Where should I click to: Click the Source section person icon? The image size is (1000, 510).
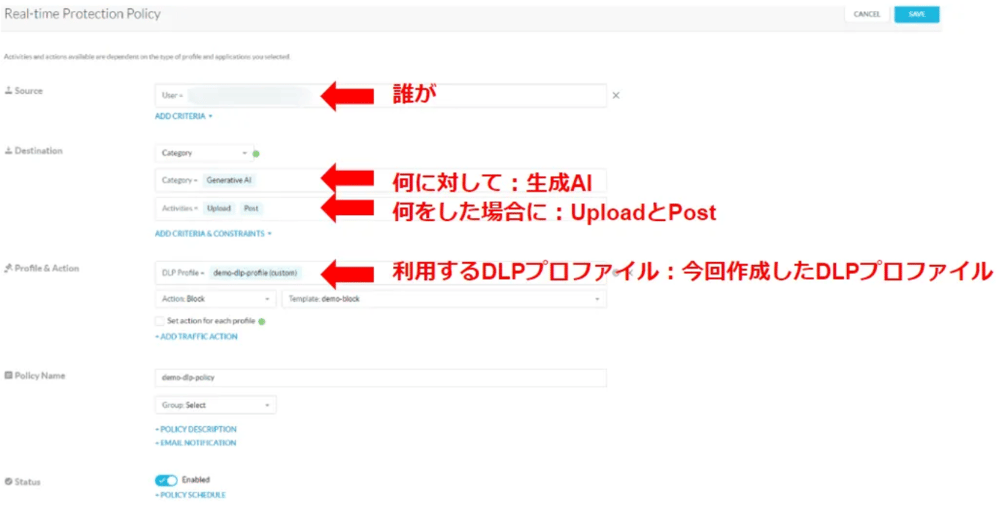click(8, 91)
